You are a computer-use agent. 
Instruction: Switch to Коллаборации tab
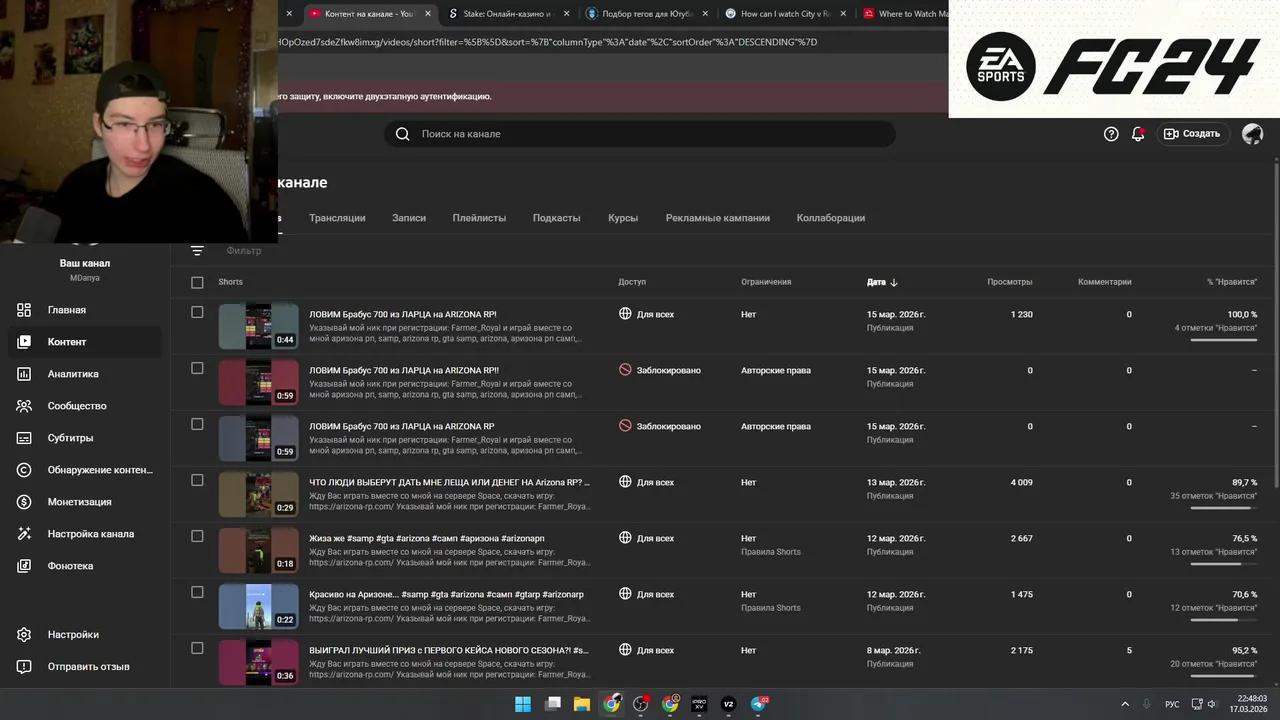click(831, 218)
